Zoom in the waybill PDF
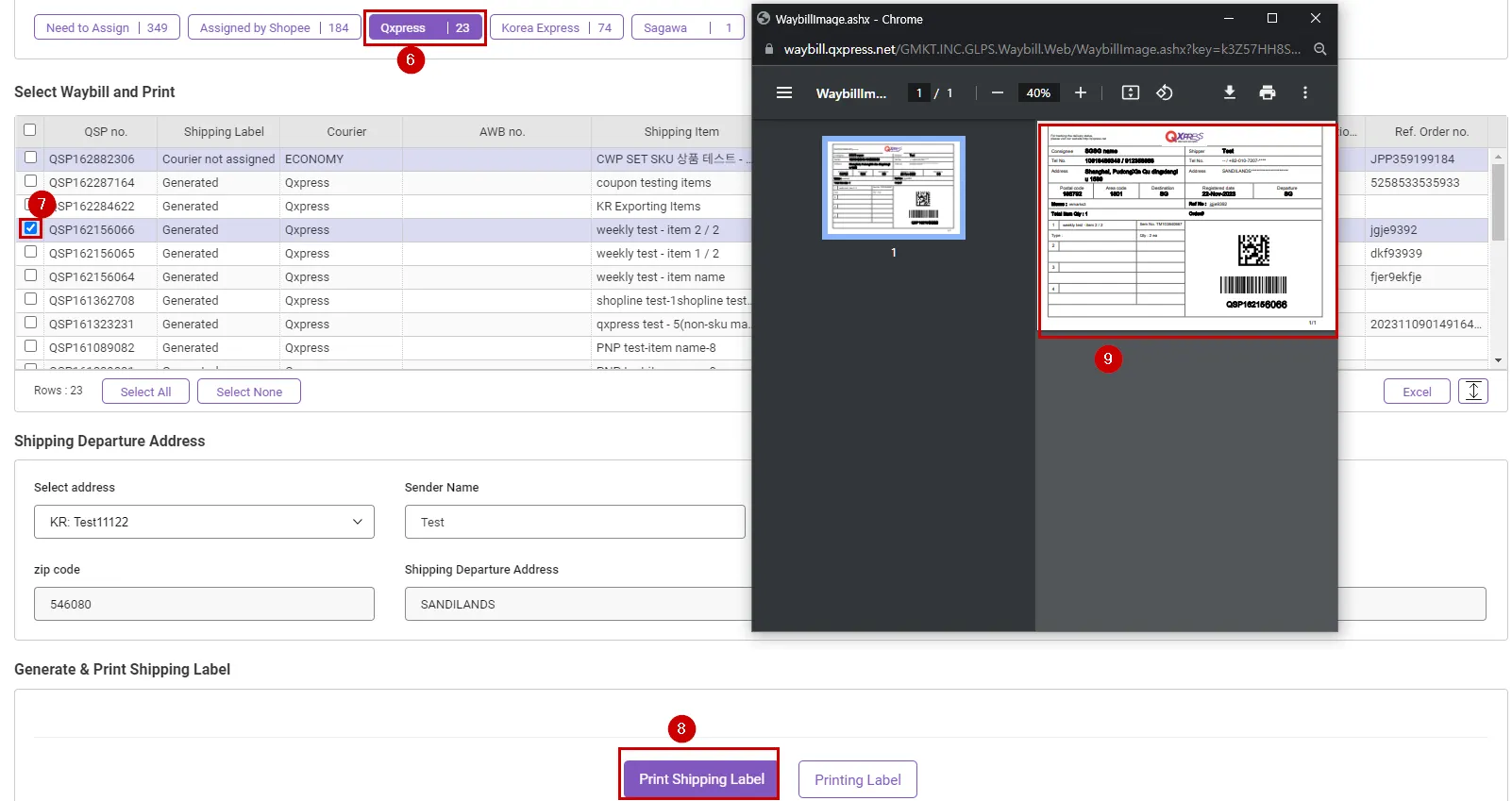This screenshot has width=1512, height=801. click(x=1081, y=92)
